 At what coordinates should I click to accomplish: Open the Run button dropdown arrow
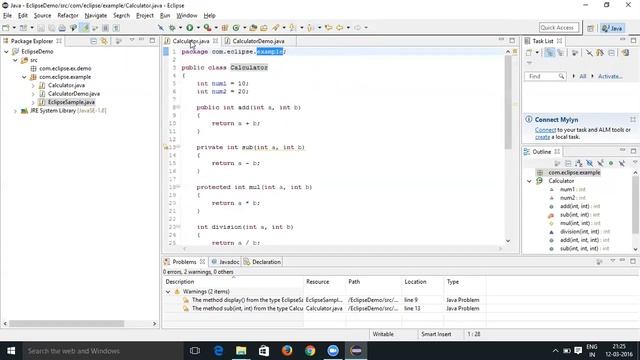coord(198,28)
